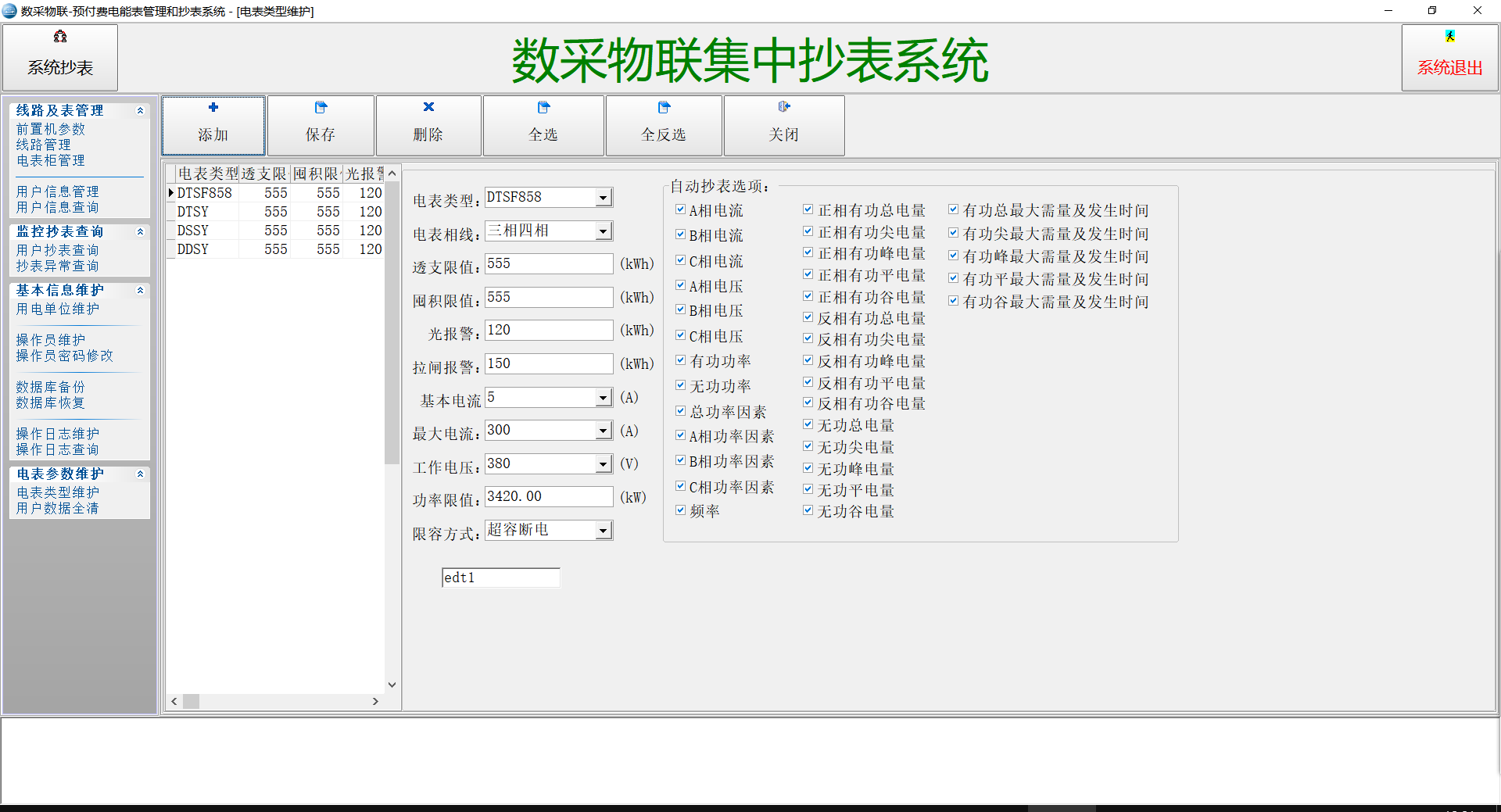1501x812 pixels.
Task: Go to 抄表异常查询 page
Action: [x=58, y=266]
